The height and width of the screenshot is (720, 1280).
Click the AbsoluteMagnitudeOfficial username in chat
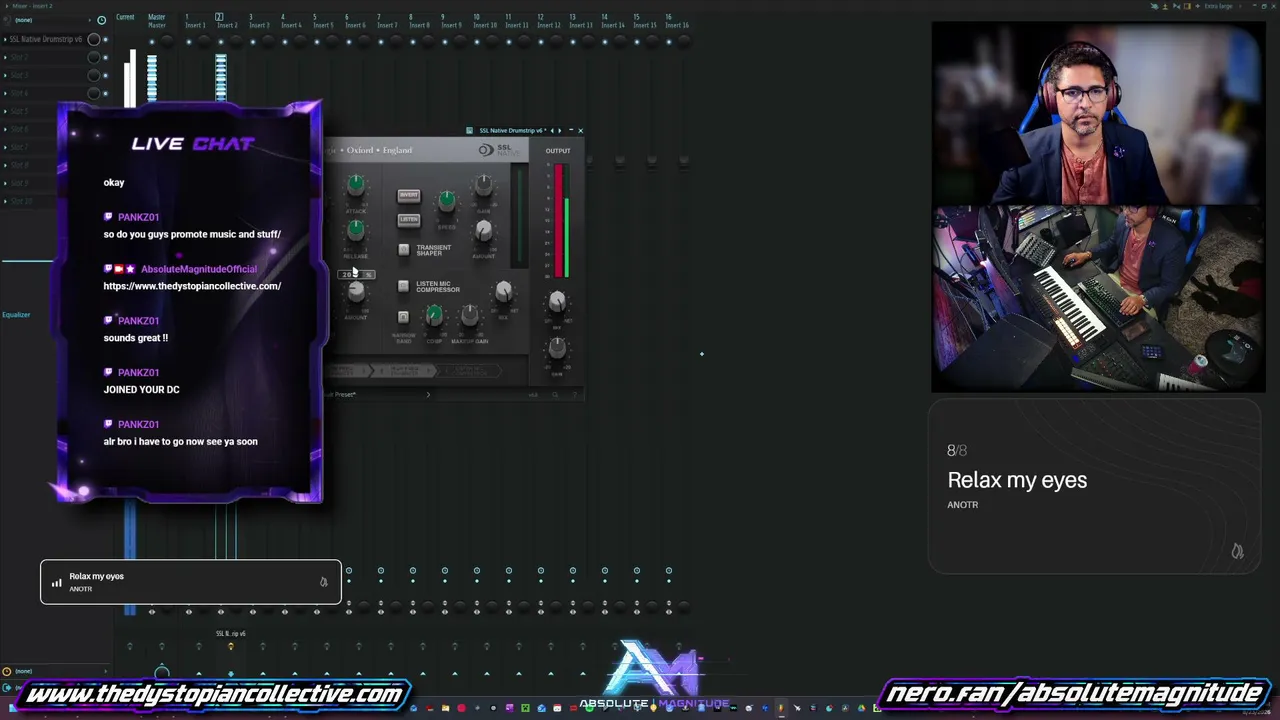[x=199, y=269]
